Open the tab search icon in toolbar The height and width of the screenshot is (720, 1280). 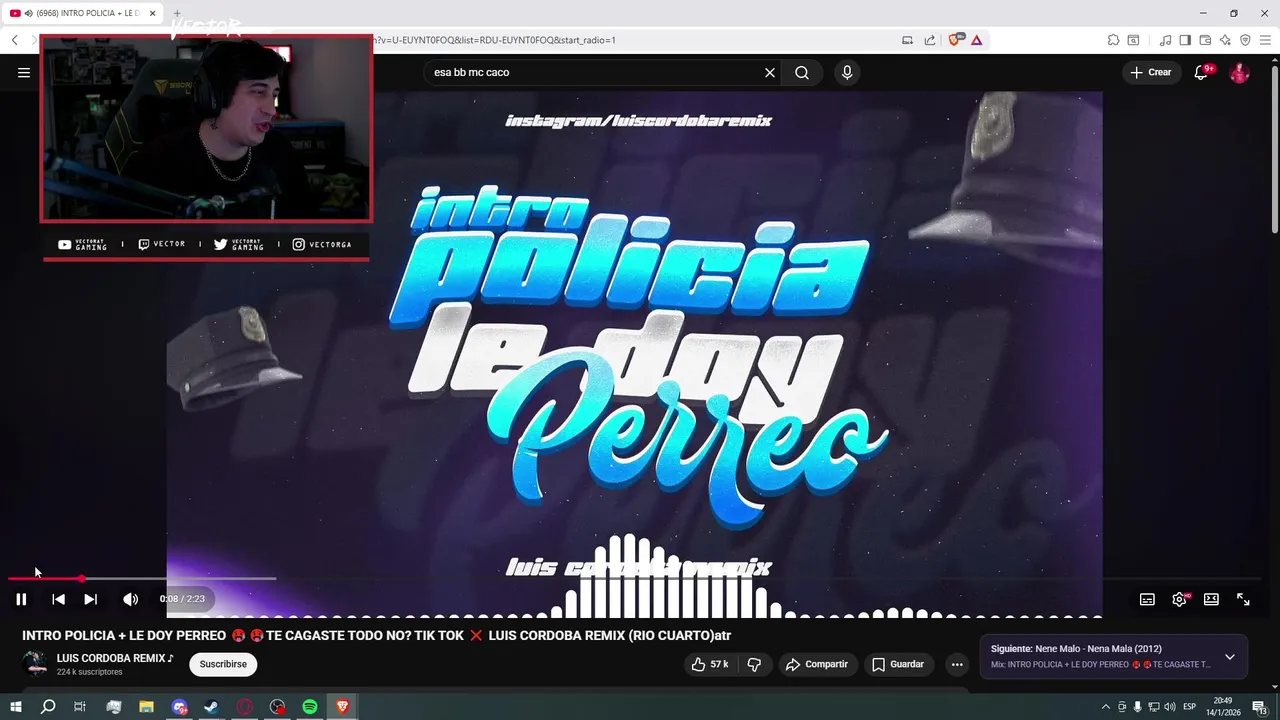[x=1133, y=40]
